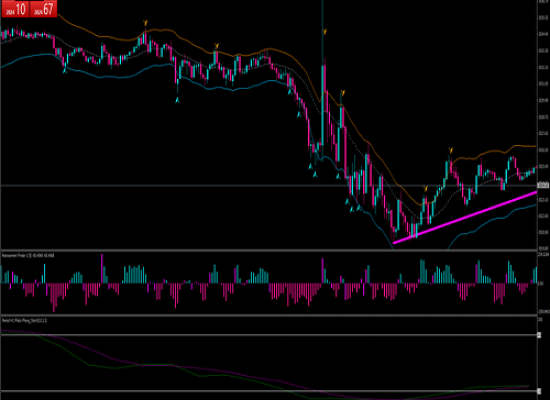Click the red one-click button showing 10
Screen dimensions: 550x400
[15, 9]
